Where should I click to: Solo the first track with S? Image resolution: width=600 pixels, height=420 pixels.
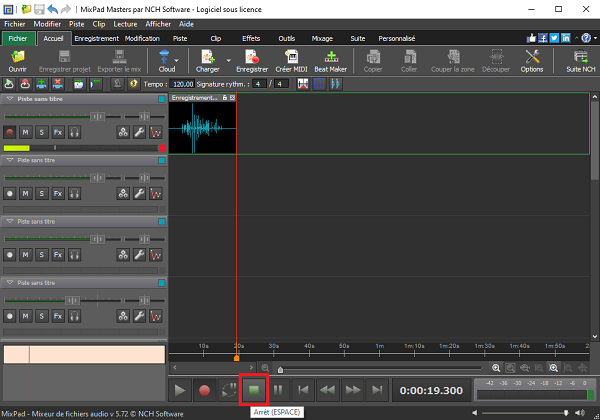41,132
